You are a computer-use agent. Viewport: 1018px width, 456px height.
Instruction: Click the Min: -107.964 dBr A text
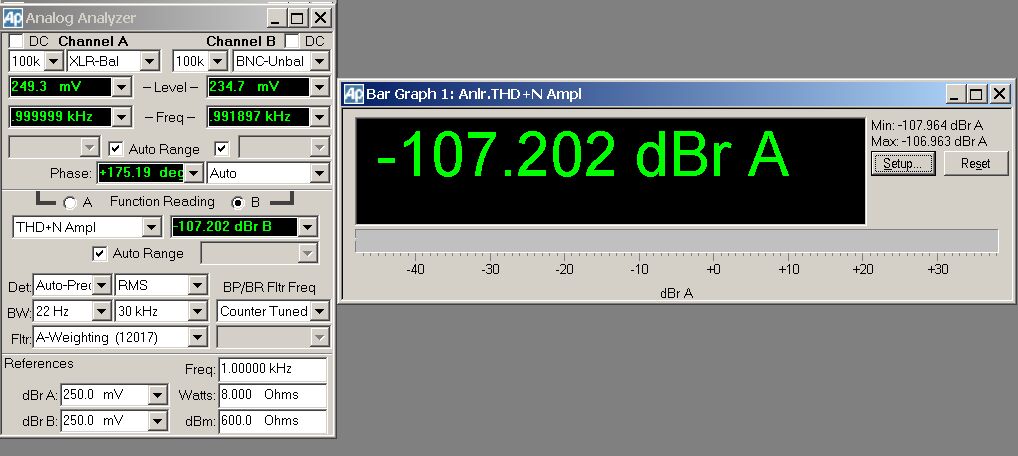[927, 125]
